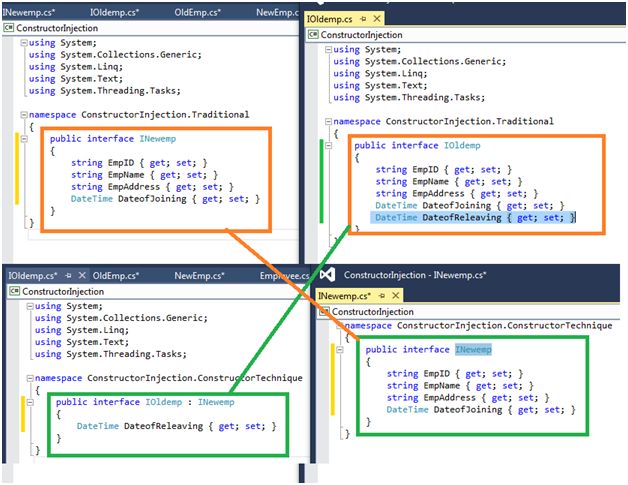The height and width of the screenshot is (485, 628).
Task: Collapse the using block in bottom-left editor
Action: coord(30,306)
